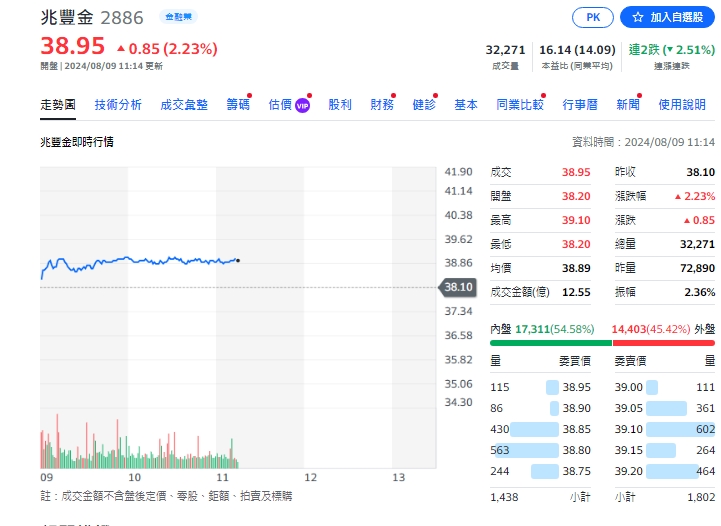Select the 走勢圖 tab

[x=57, y=105]
